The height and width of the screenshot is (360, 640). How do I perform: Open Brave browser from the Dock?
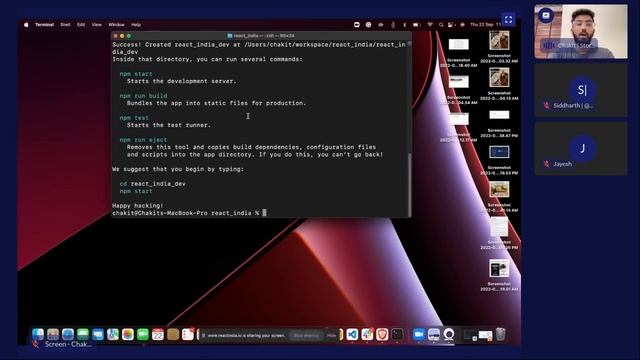click(382, 334)
